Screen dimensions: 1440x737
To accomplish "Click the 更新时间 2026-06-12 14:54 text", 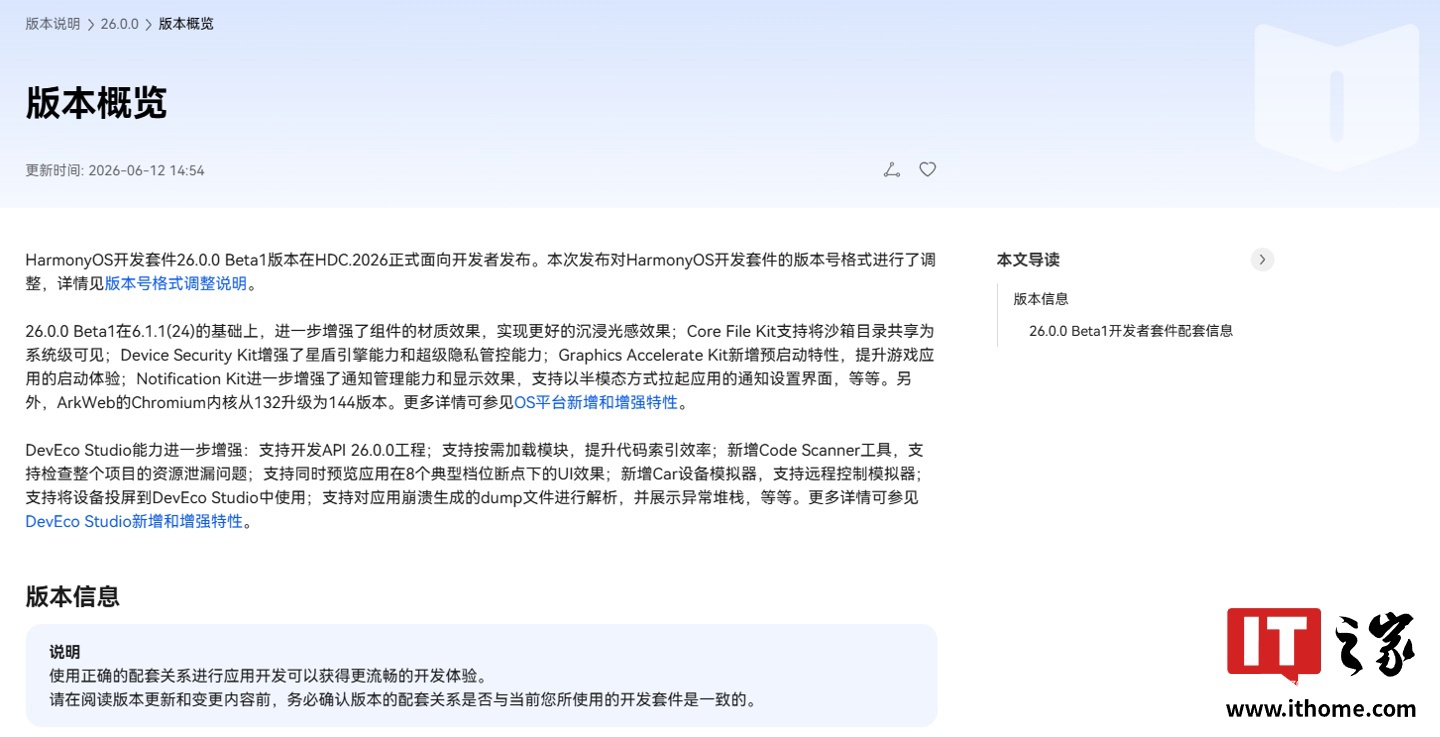I will click(115, 171).
